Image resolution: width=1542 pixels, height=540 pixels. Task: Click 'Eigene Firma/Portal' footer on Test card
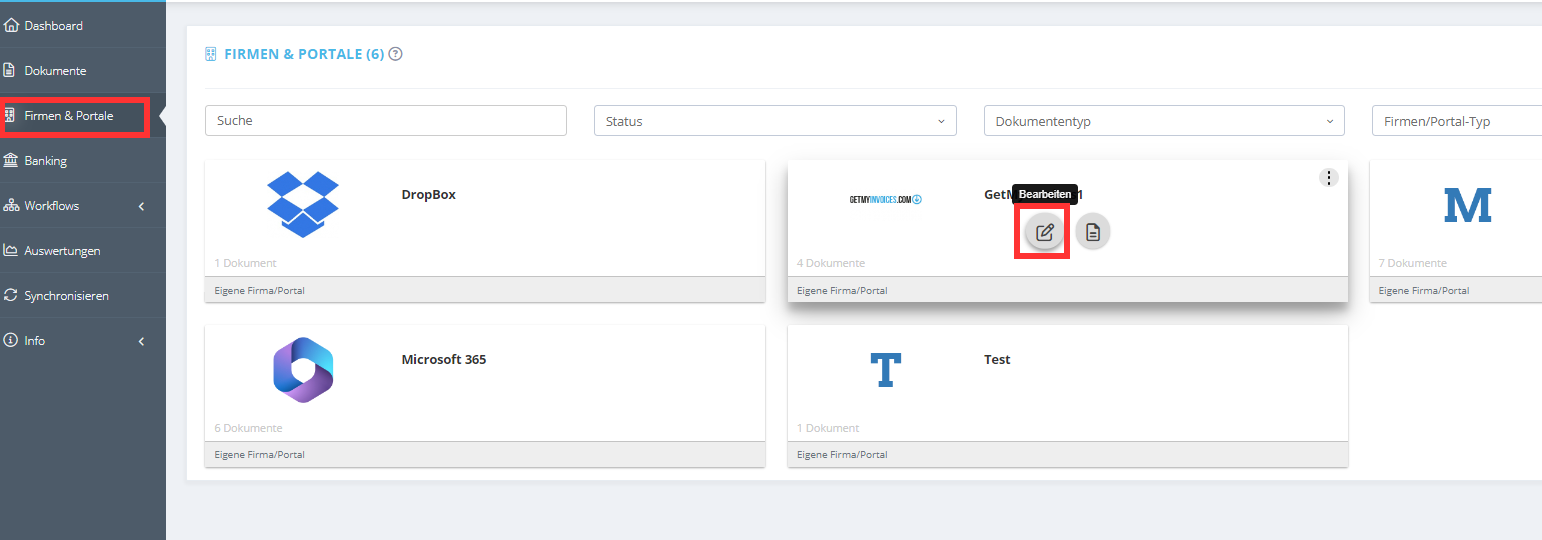[842, 455]
